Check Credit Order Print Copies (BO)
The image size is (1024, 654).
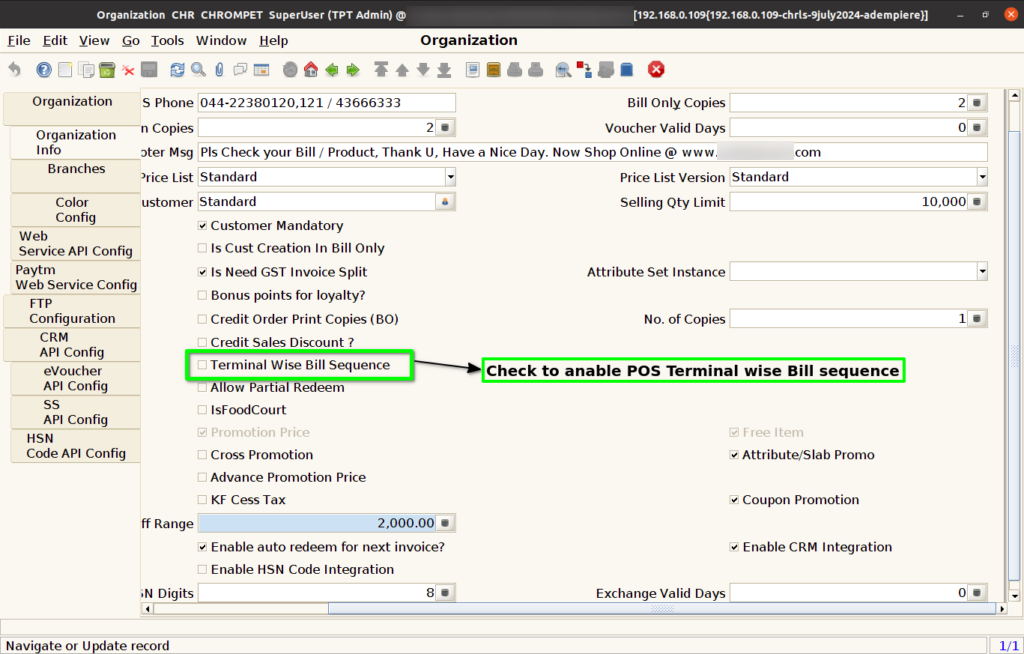click(x=202, y=319)
